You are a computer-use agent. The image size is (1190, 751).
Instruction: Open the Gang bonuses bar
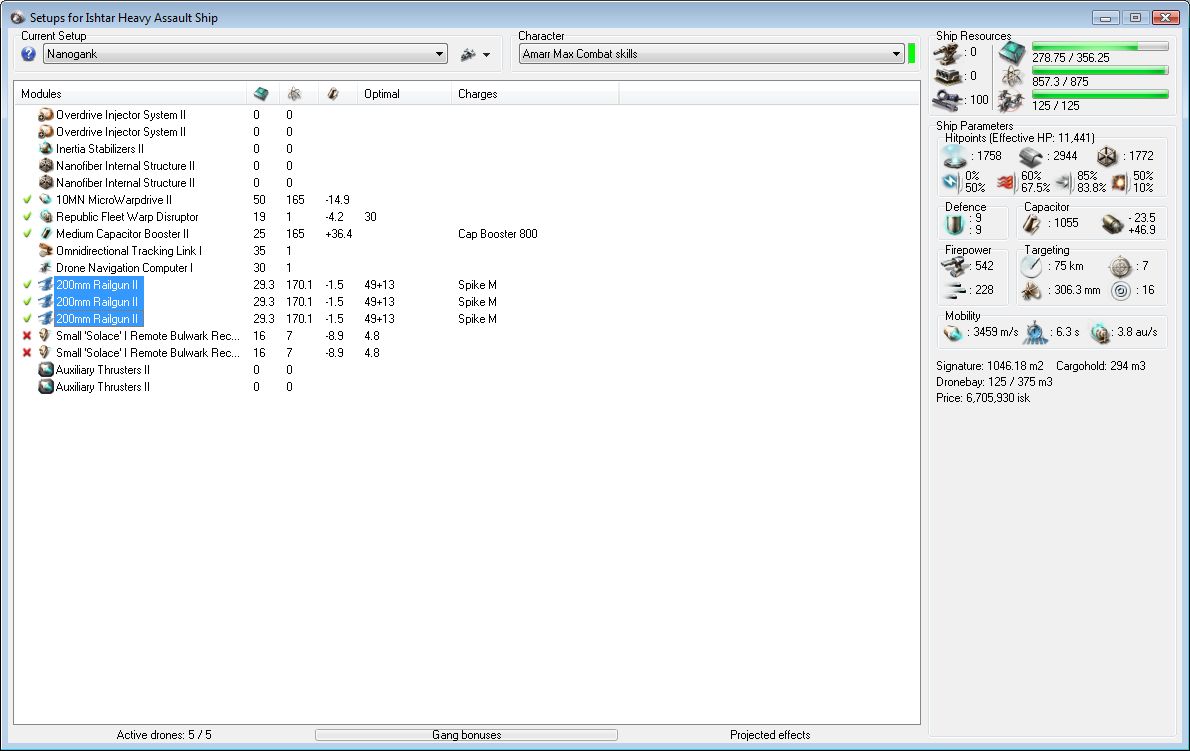click(x=466, y=734)
